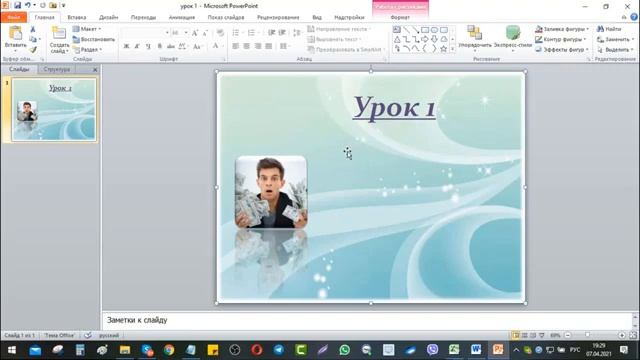640x360 pixels.
Task: Open the change case (Аа) menu
Action: point(198,46)
